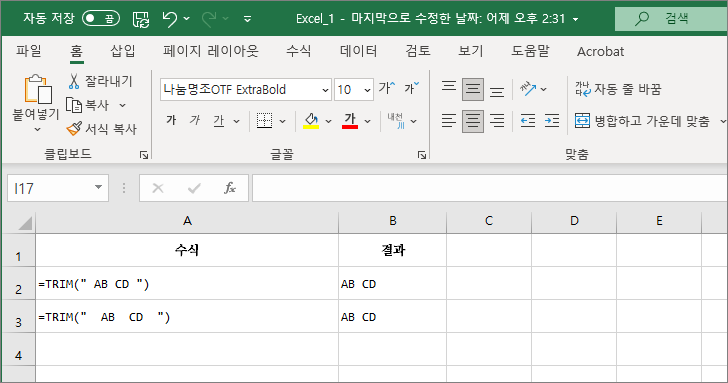Open the 클립보드 dialog launcher
The height and width of the screenshot is (383, 728).
[x=144, y=156]
